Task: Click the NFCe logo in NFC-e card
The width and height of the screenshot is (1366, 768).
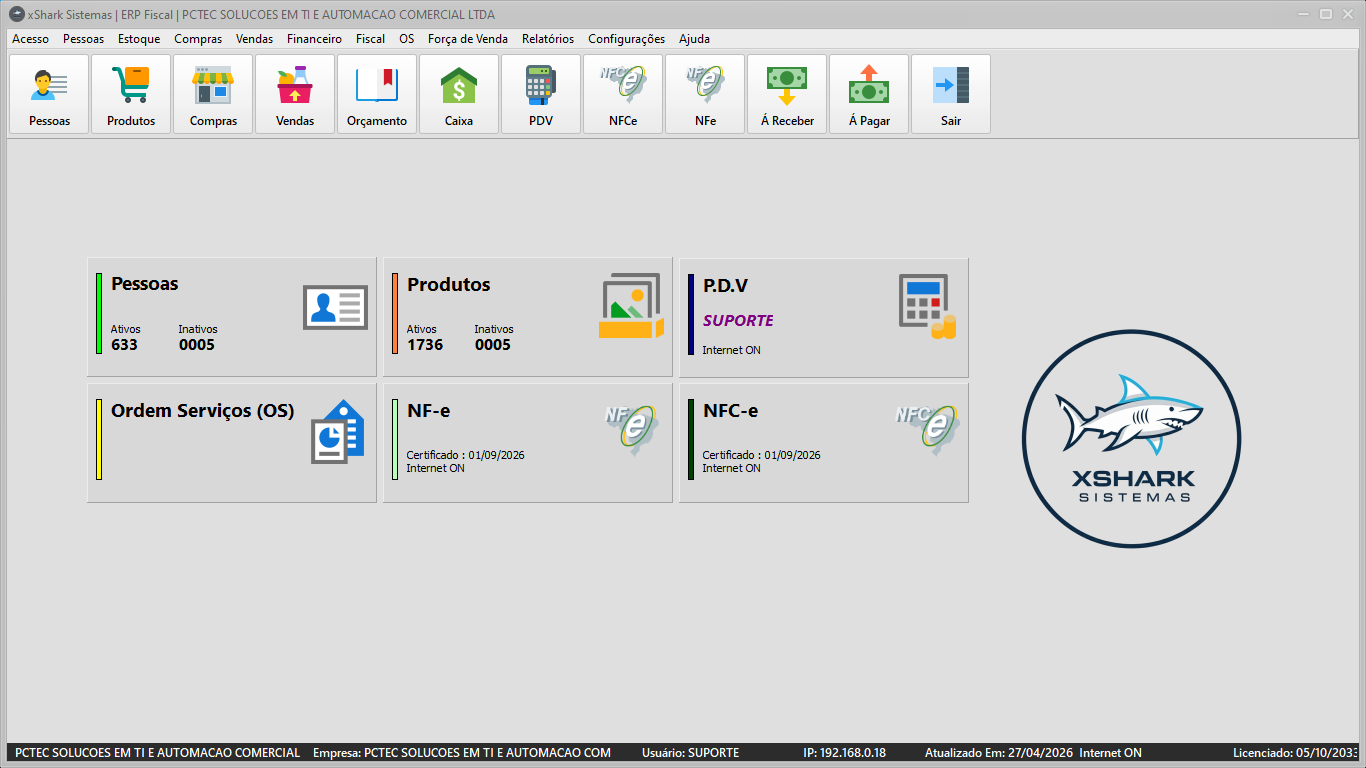Action: tap(927, 430)
